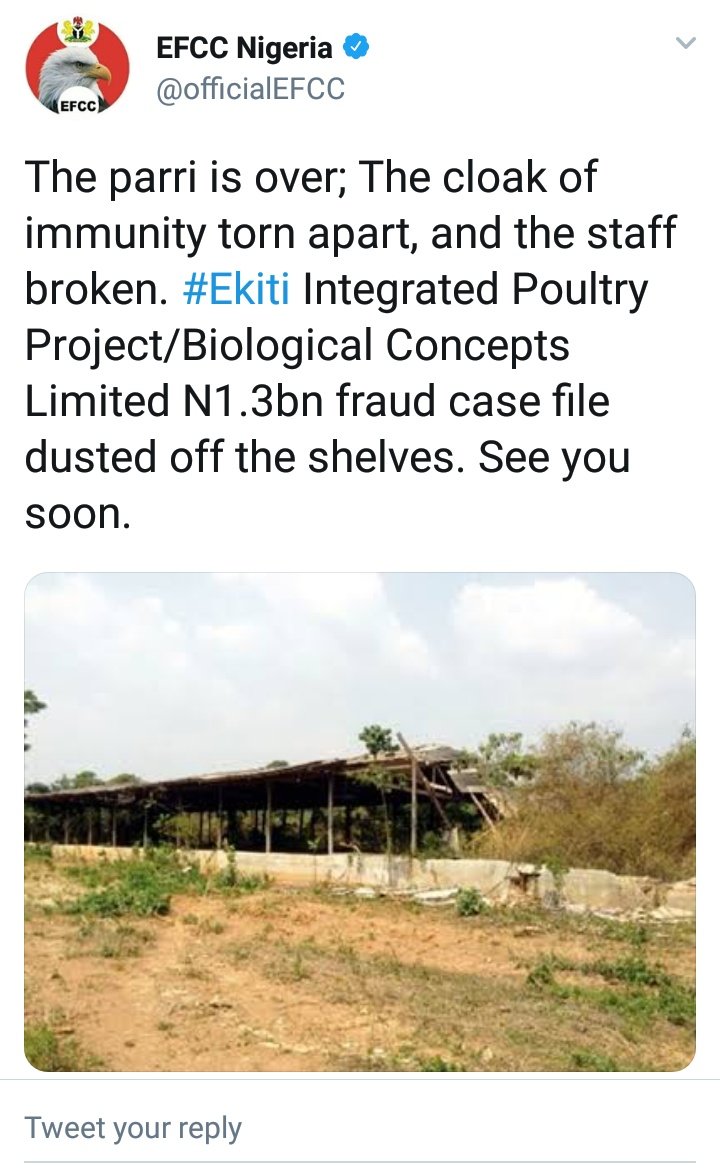Visit the @officialEFCC handle
The image size is (720, 1168).
tap(250, 89)
